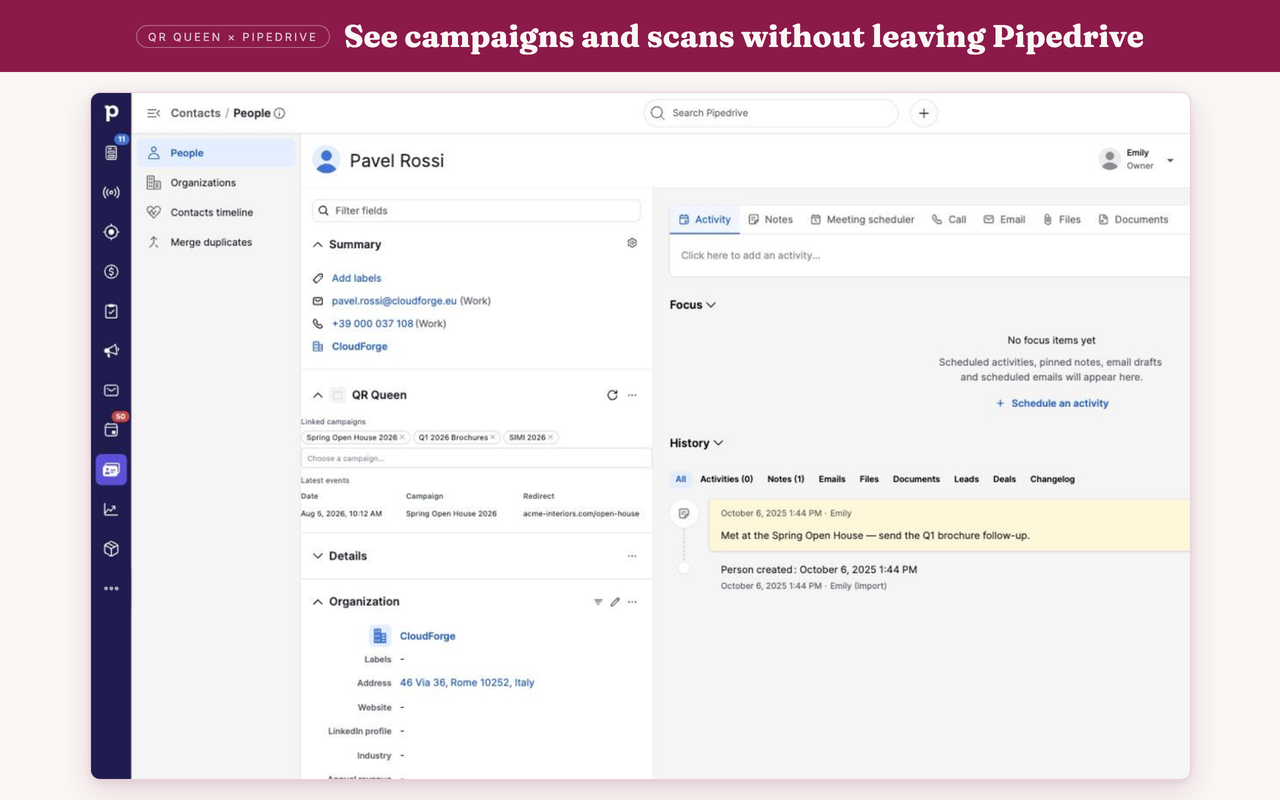Open Products box icon
1280x800 pixels.
click(111, 549)
